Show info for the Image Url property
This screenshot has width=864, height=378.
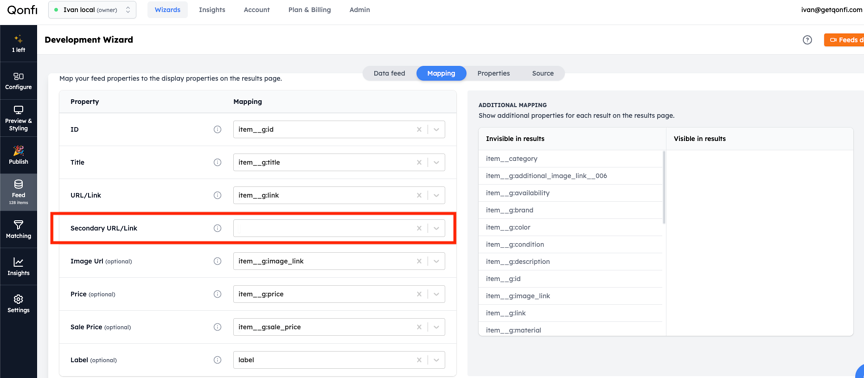(217, 261)
